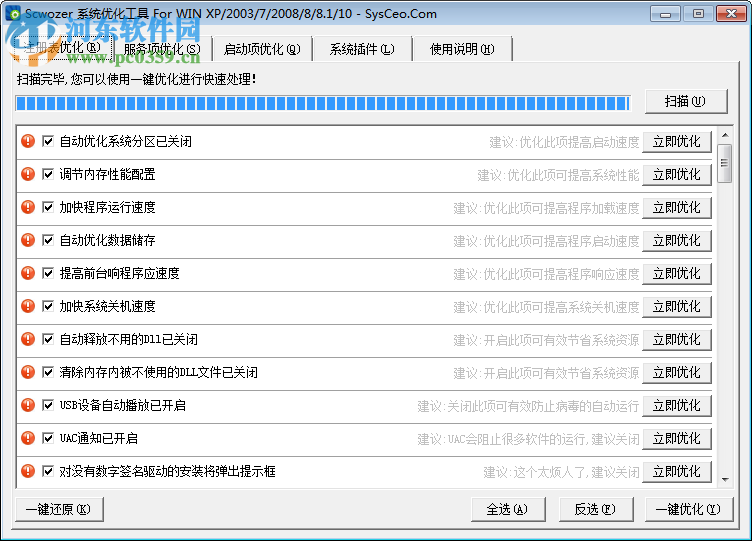Screen dimensions: 752x541
Task: Click warning icon beside 自动释放不用的Dll已关闭
Action: [x=28, y=339]
